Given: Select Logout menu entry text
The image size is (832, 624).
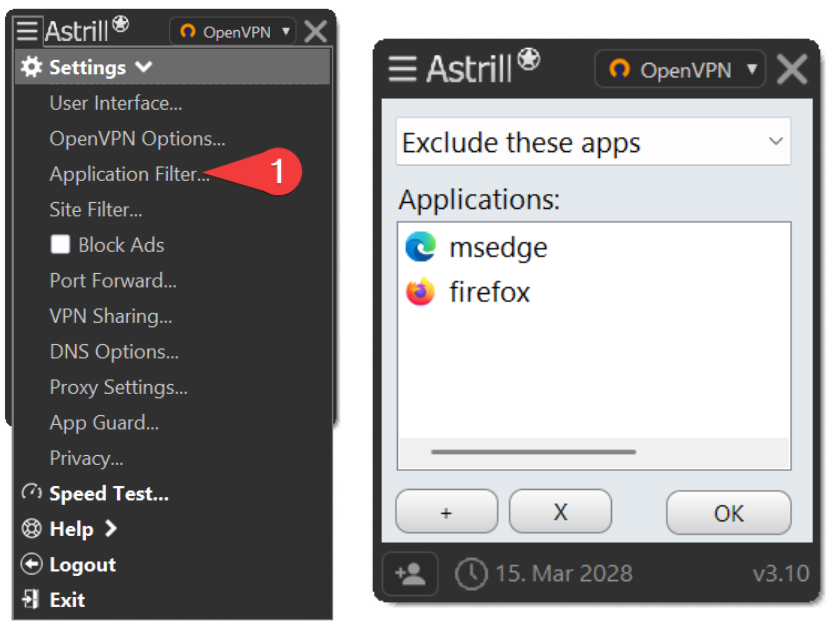Looking at the screenshot, I should point(82,565).
